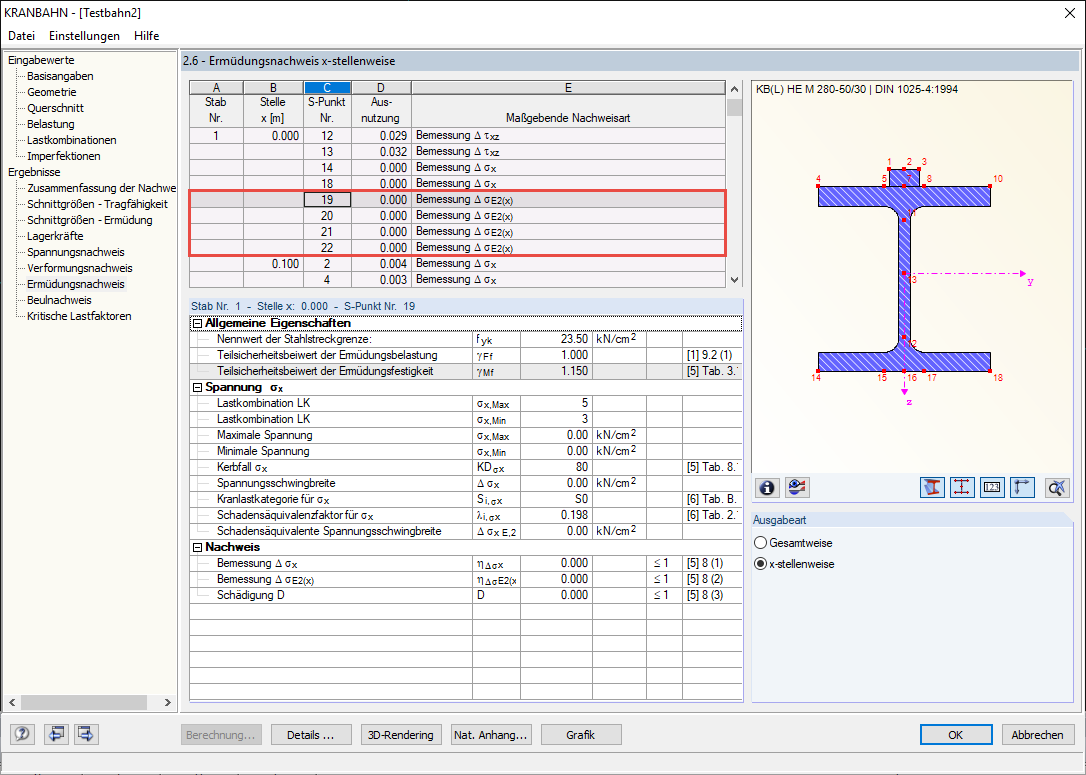
Task: Open the Einstellungen menu
Action: [84, 35]
